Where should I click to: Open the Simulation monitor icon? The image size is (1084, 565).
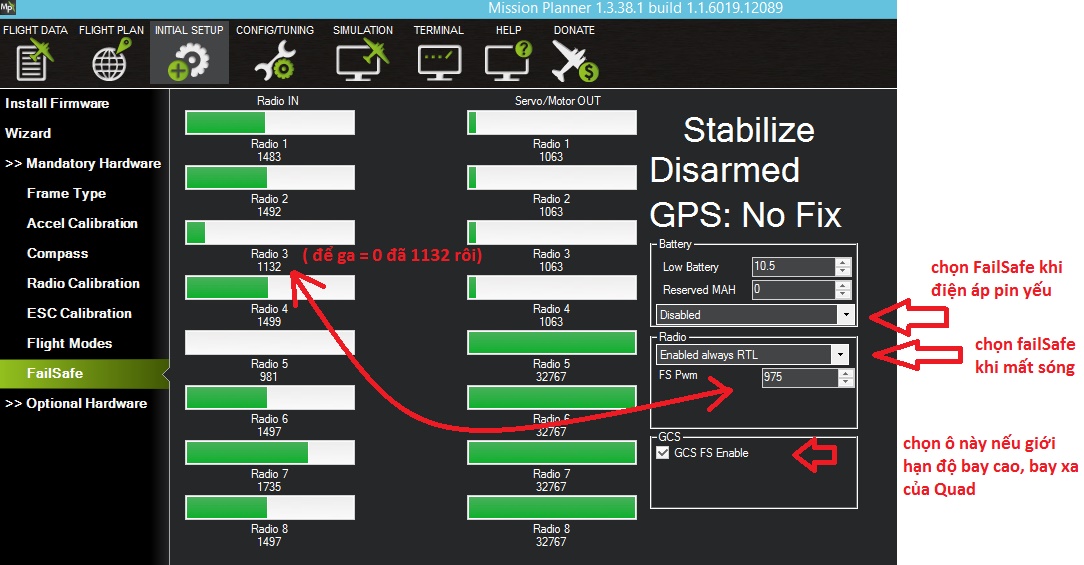(362, 60)
